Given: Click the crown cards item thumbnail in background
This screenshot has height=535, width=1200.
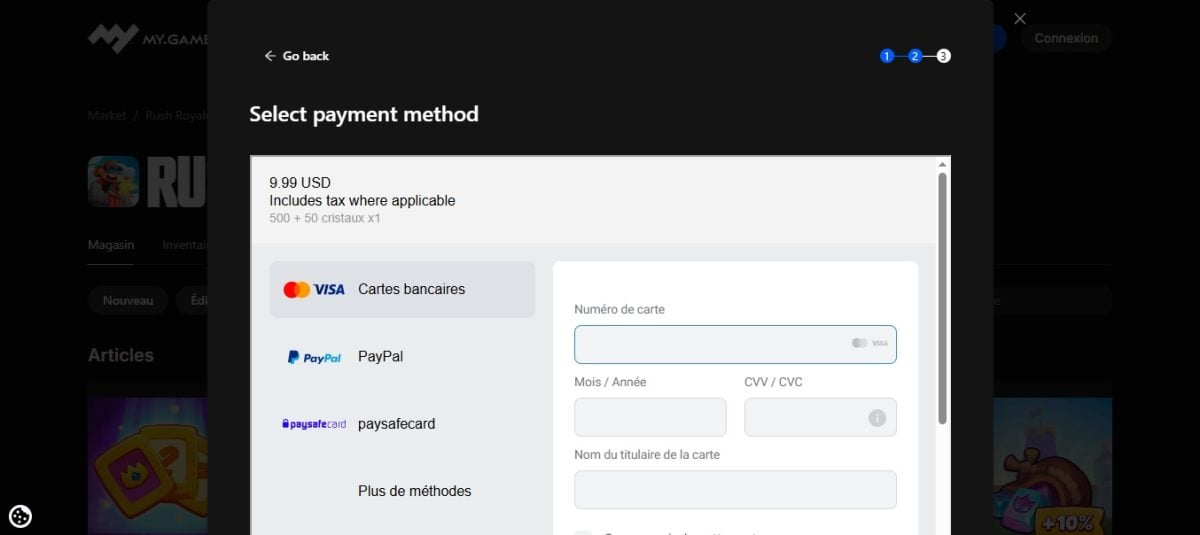Looking at the screenshot, I should 147,466.
